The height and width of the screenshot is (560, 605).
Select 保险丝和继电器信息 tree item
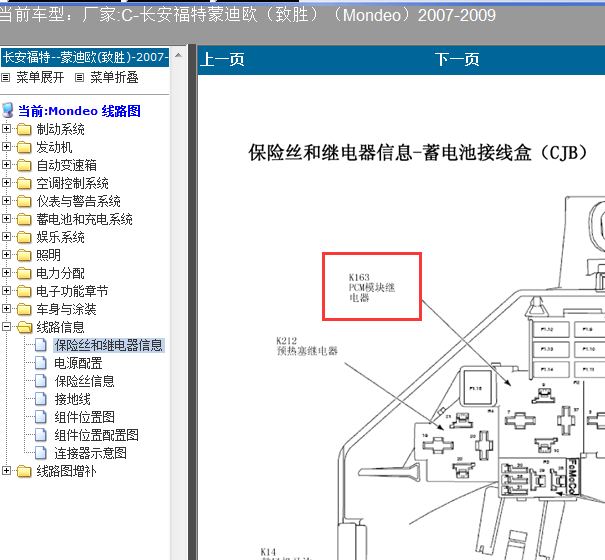pyautogui.click(x=109, y=345)
